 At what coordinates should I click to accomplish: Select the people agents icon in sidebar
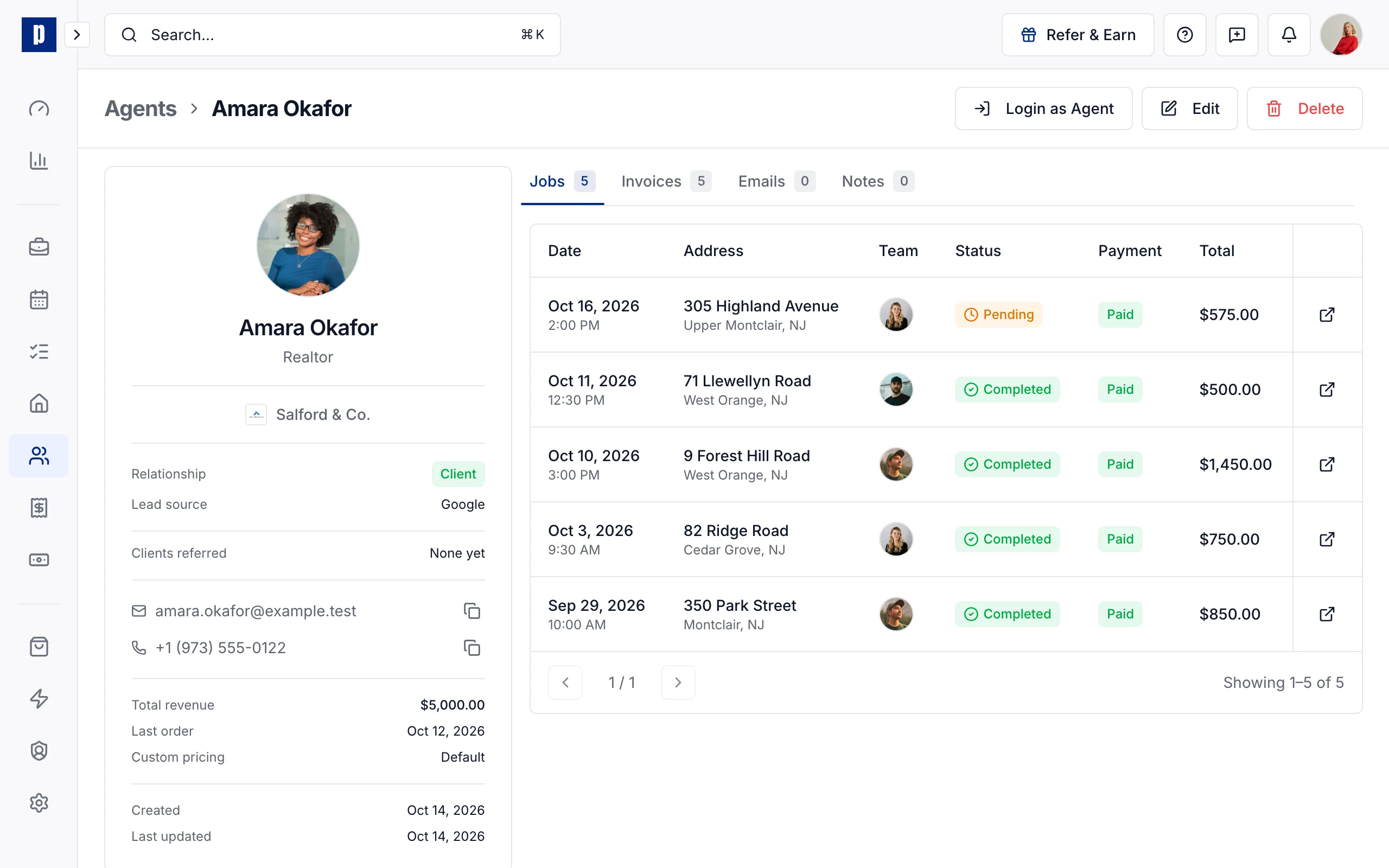(x=39, y=456)
